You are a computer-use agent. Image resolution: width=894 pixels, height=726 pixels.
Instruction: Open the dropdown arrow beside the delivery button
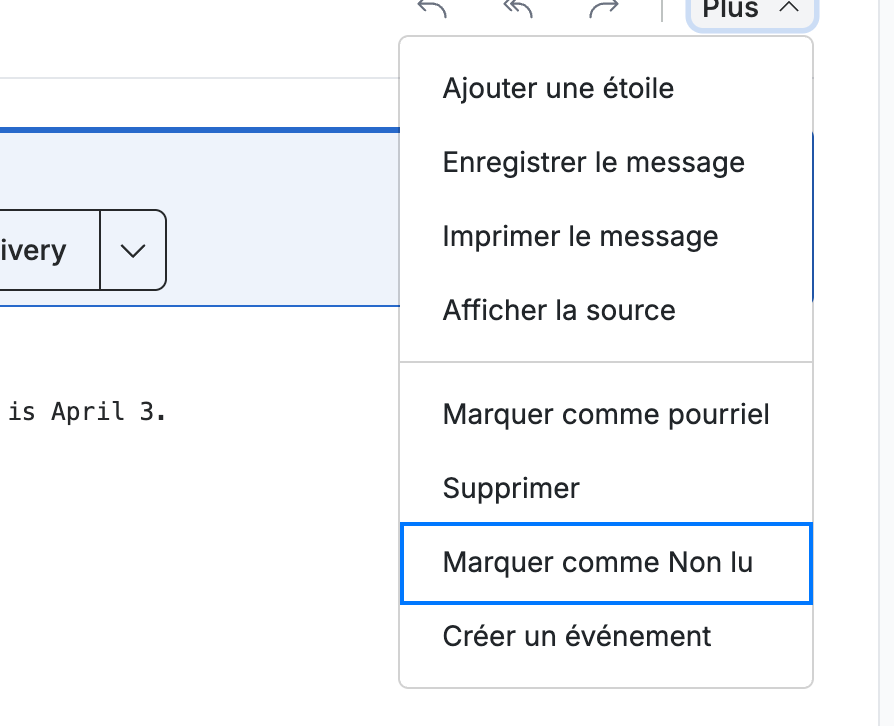pos(133,250)
